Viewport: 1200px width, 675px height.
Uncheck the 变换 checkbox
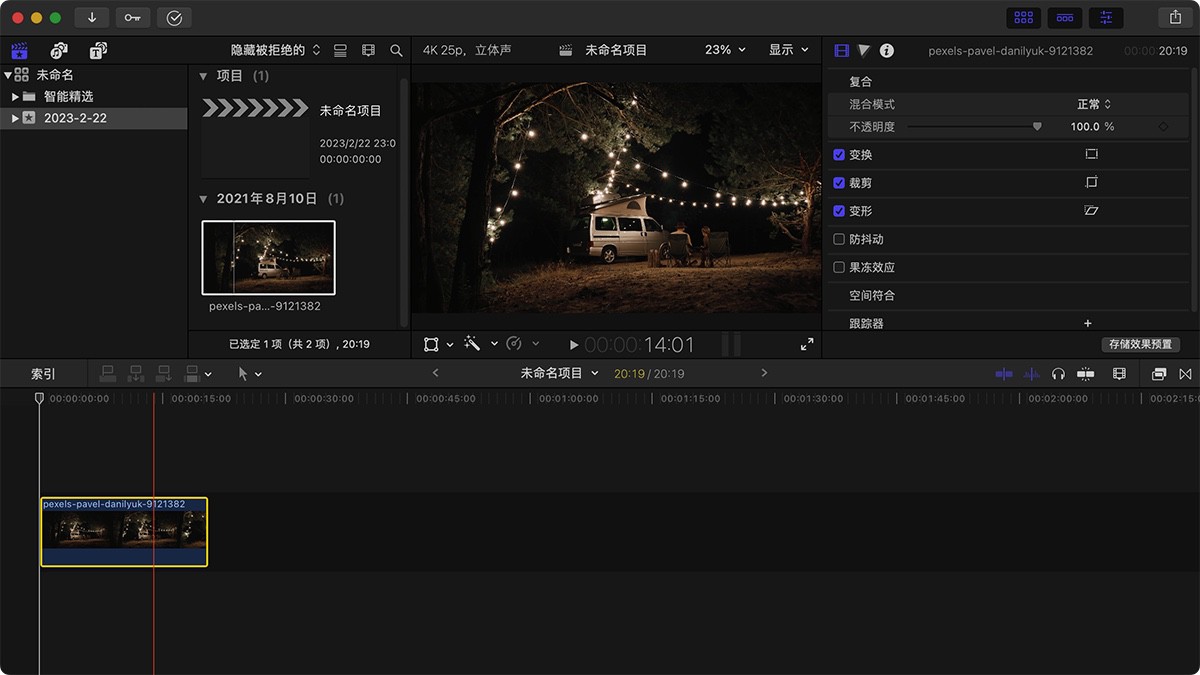pos(839,155)
